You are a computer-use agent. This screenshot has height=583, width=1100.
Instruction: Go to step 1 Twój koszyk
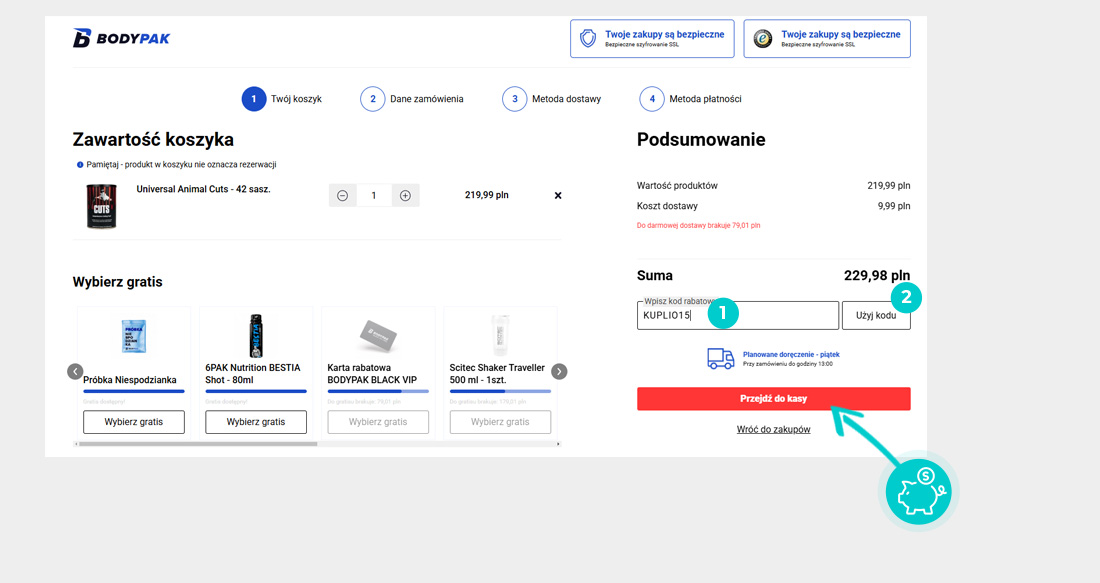coord(282,99)
